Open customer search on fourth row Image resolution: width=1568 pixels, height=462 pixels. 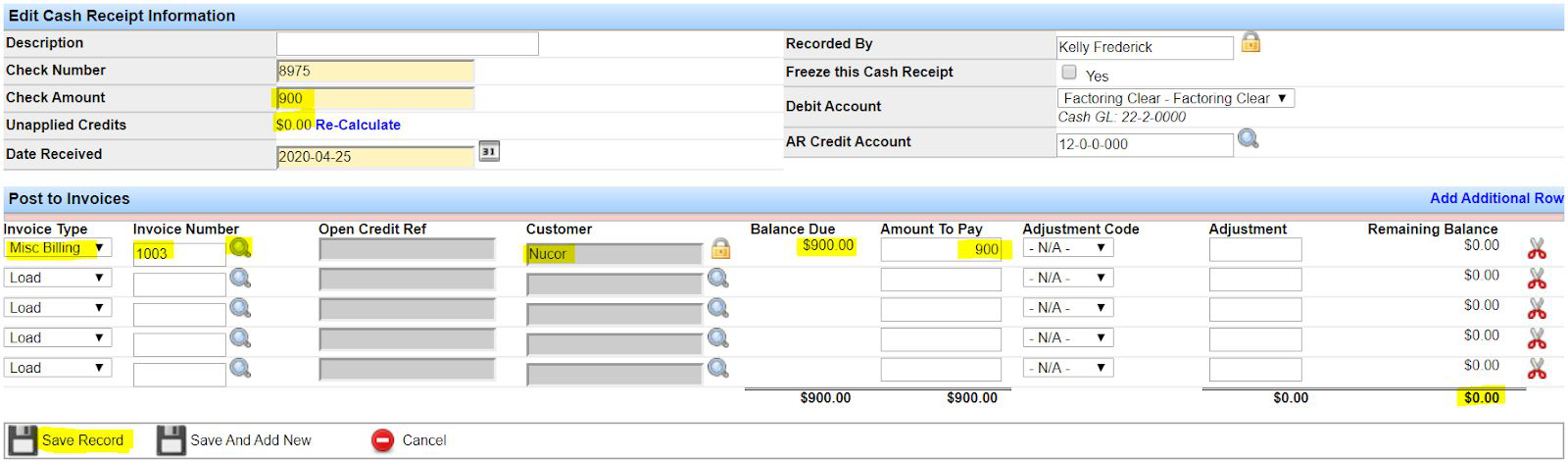[x=718, y=338]
